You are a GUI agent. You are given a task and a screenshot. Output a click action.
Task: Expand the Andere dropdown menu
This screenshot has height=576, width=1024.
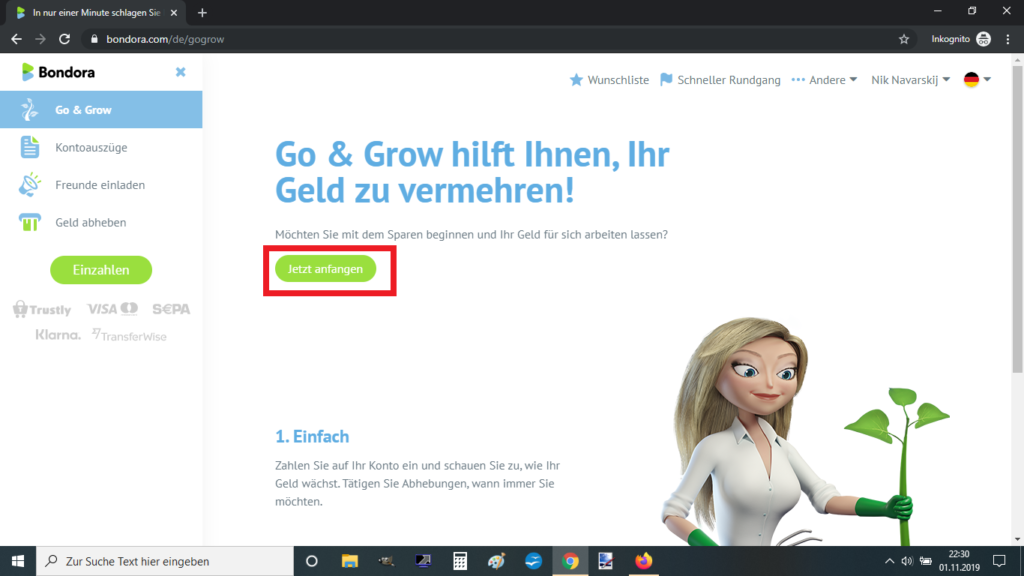coord(824,80)
